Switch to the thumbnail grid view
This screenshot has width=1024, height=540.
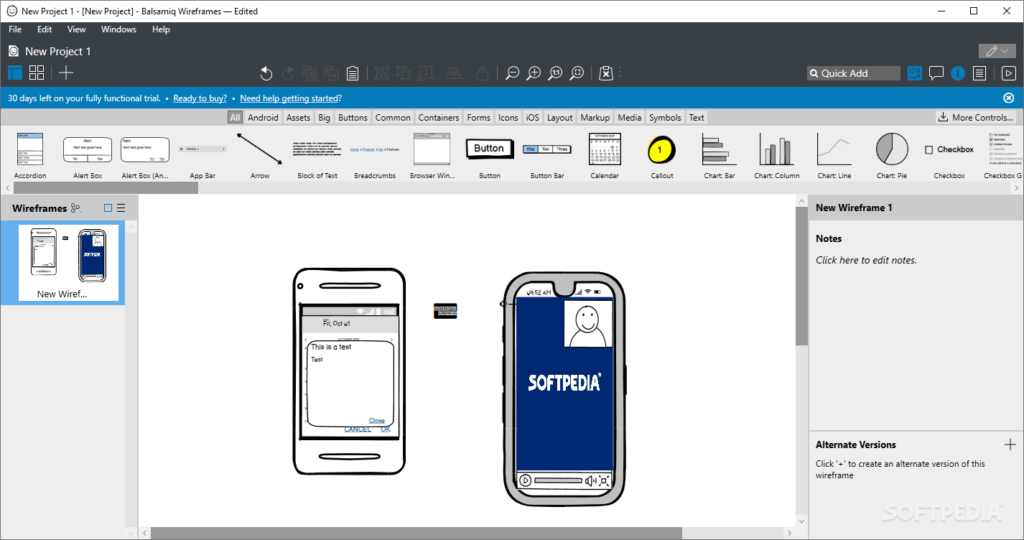(x=37, y=72)
